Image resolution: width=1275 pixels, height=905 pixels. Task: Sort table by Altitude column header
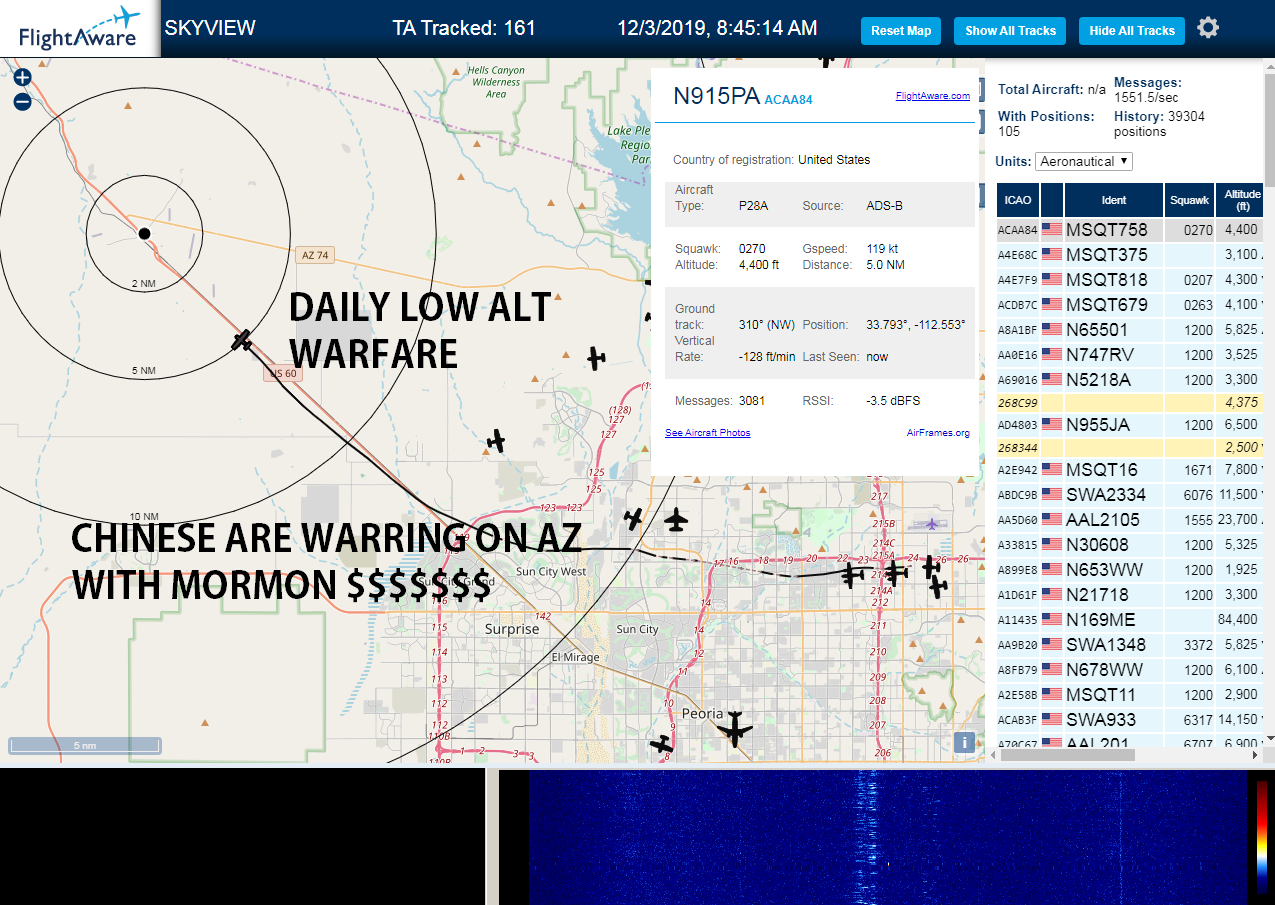pyautogui.click(x=1241, y=200)
